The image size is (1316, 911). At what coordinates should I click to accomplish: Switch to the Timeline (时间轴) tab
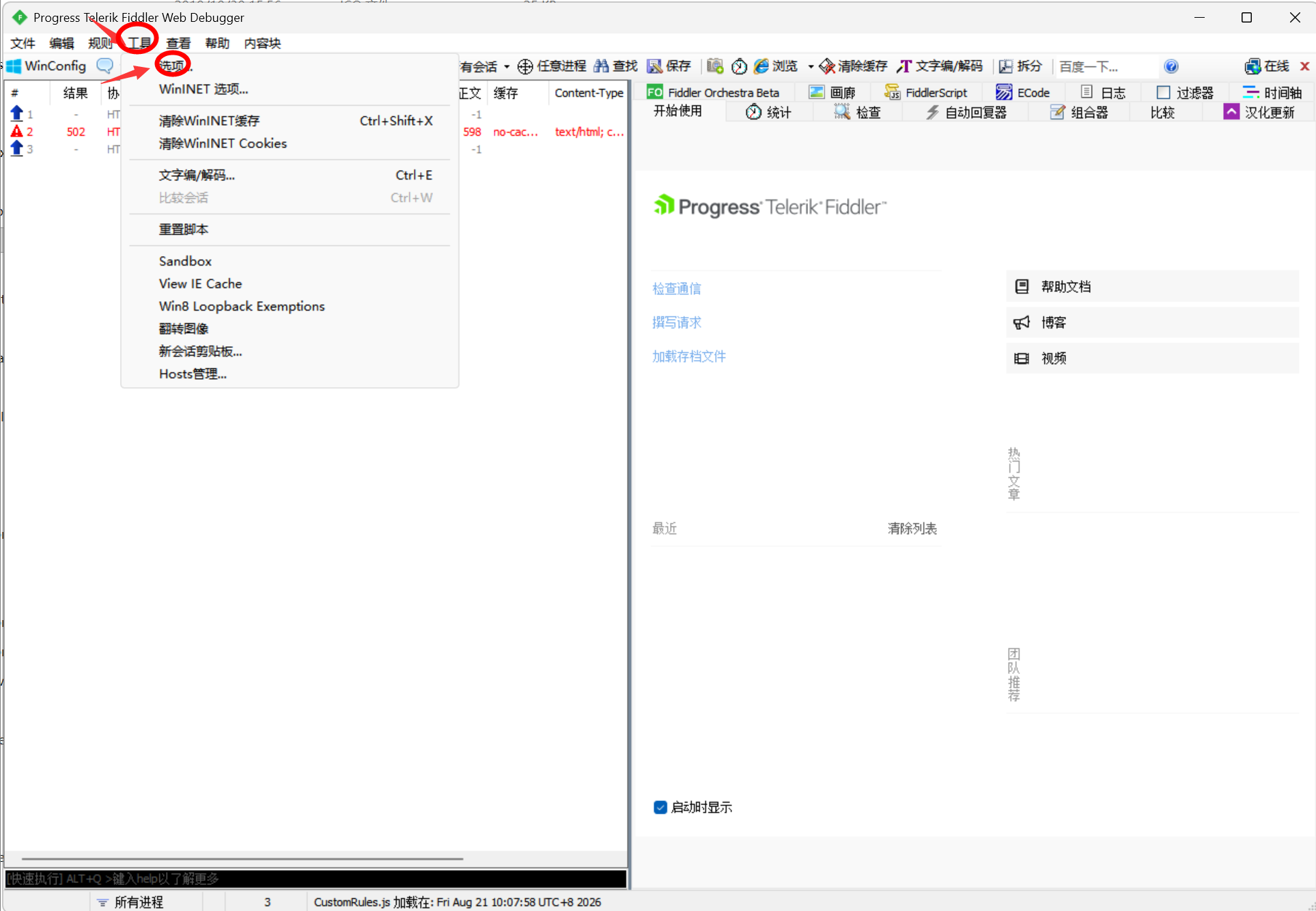click(x=1272, y=92)
